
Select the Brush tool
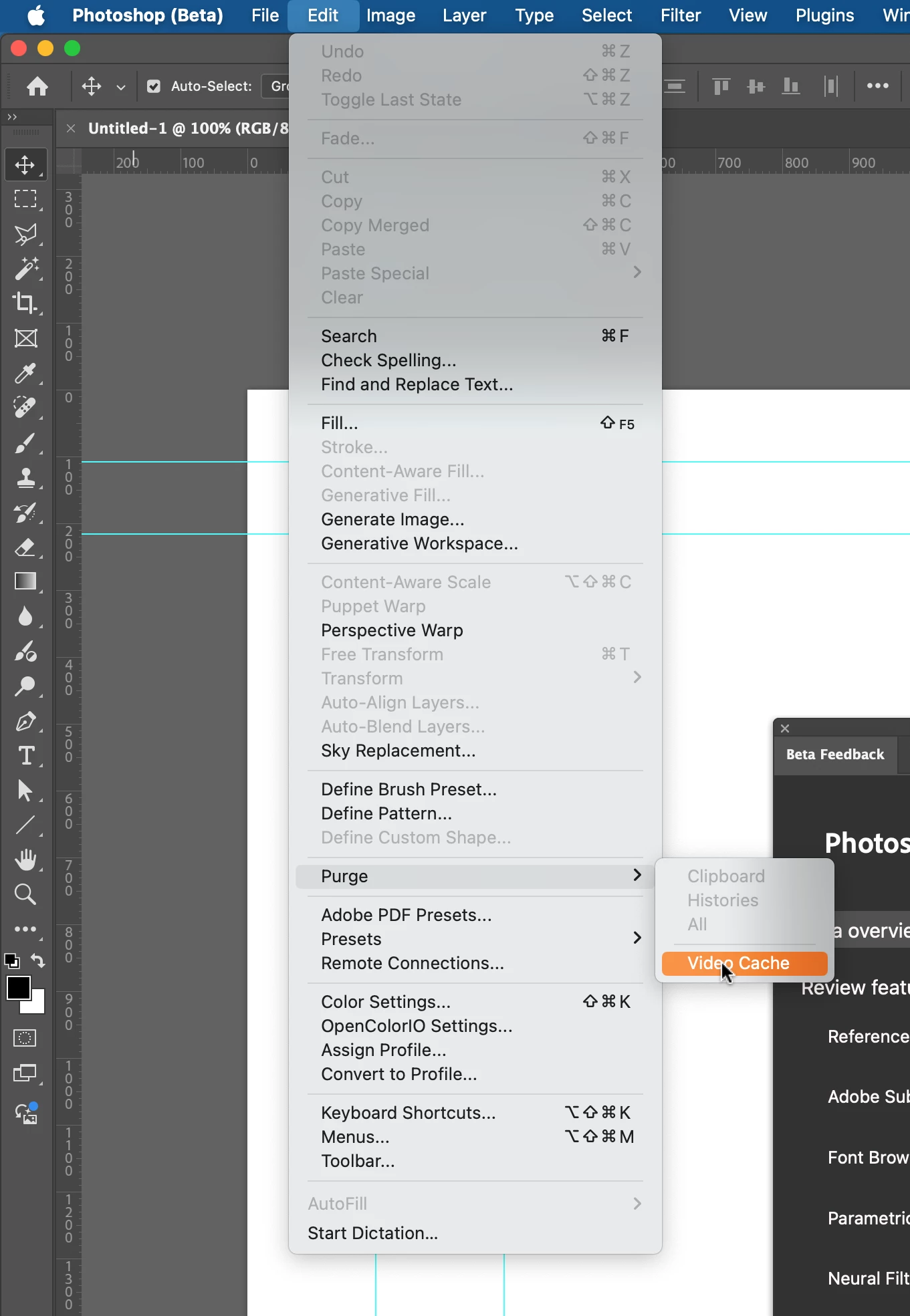click(x=25, y=442)
